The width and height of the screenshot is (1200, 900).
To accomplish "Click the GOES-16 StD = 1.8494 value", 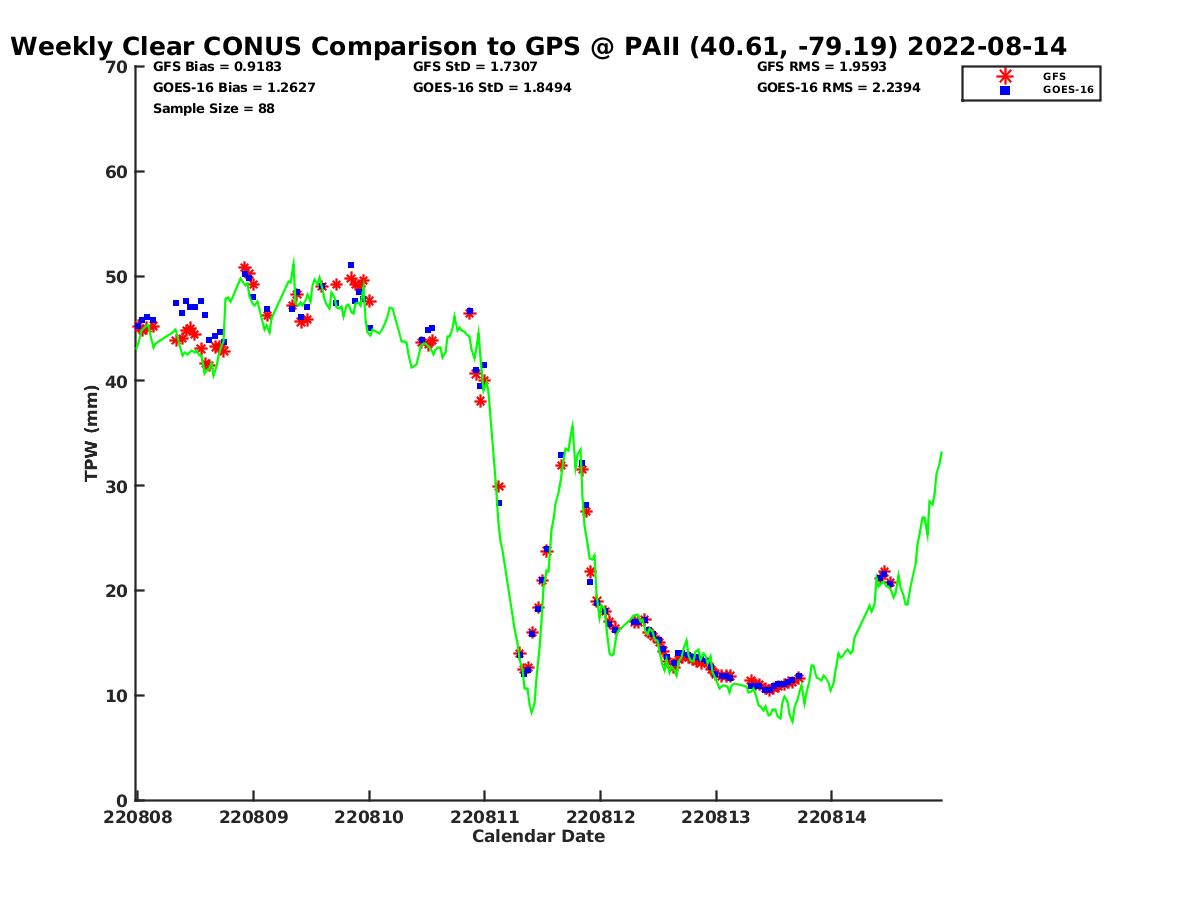I will pos(492,87).
